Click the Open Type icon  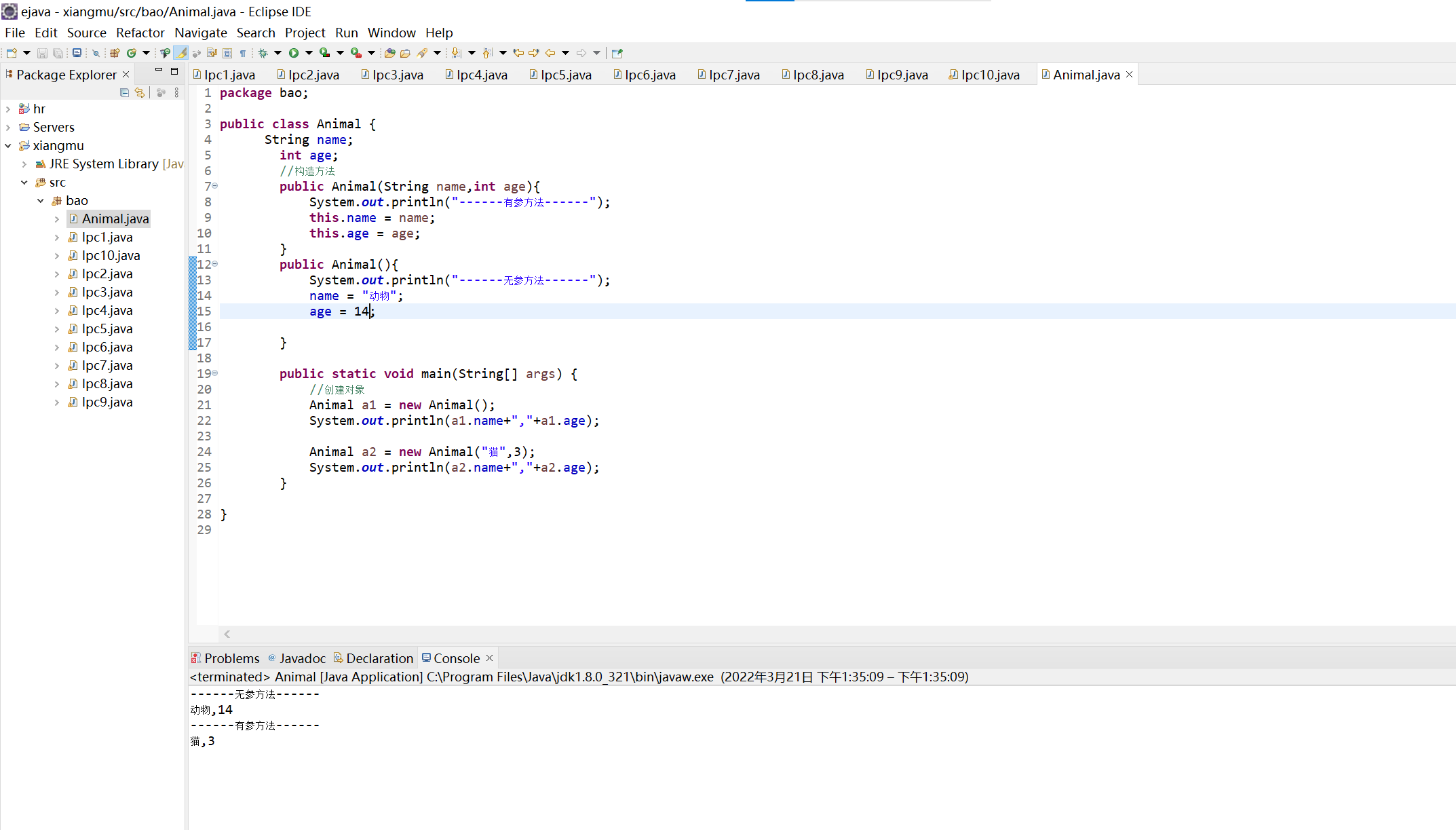(x=390, y=53)
